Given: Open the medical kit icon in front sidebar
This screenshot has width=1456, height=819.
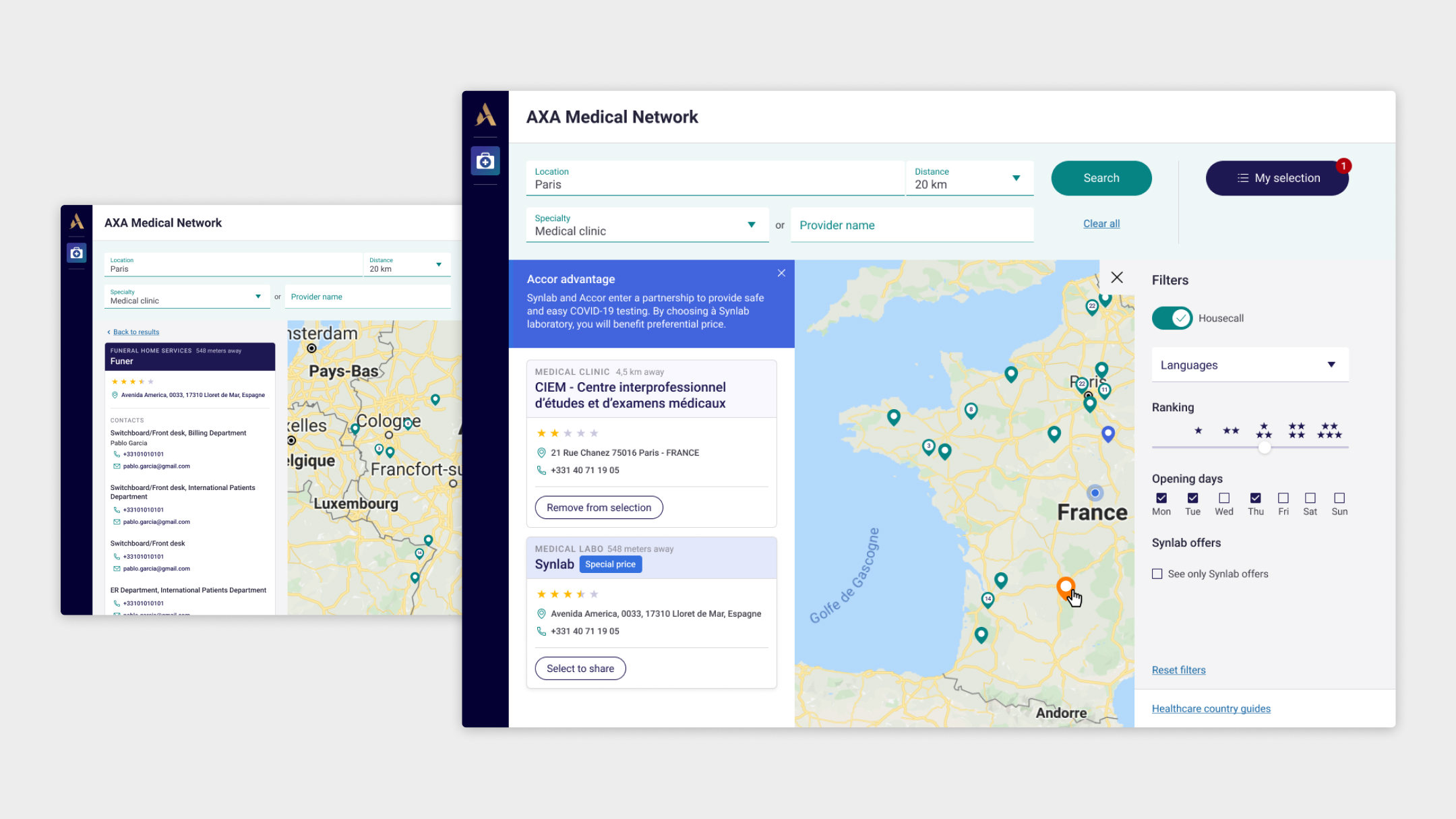Looking at the screenshot, I should (485, 161).
